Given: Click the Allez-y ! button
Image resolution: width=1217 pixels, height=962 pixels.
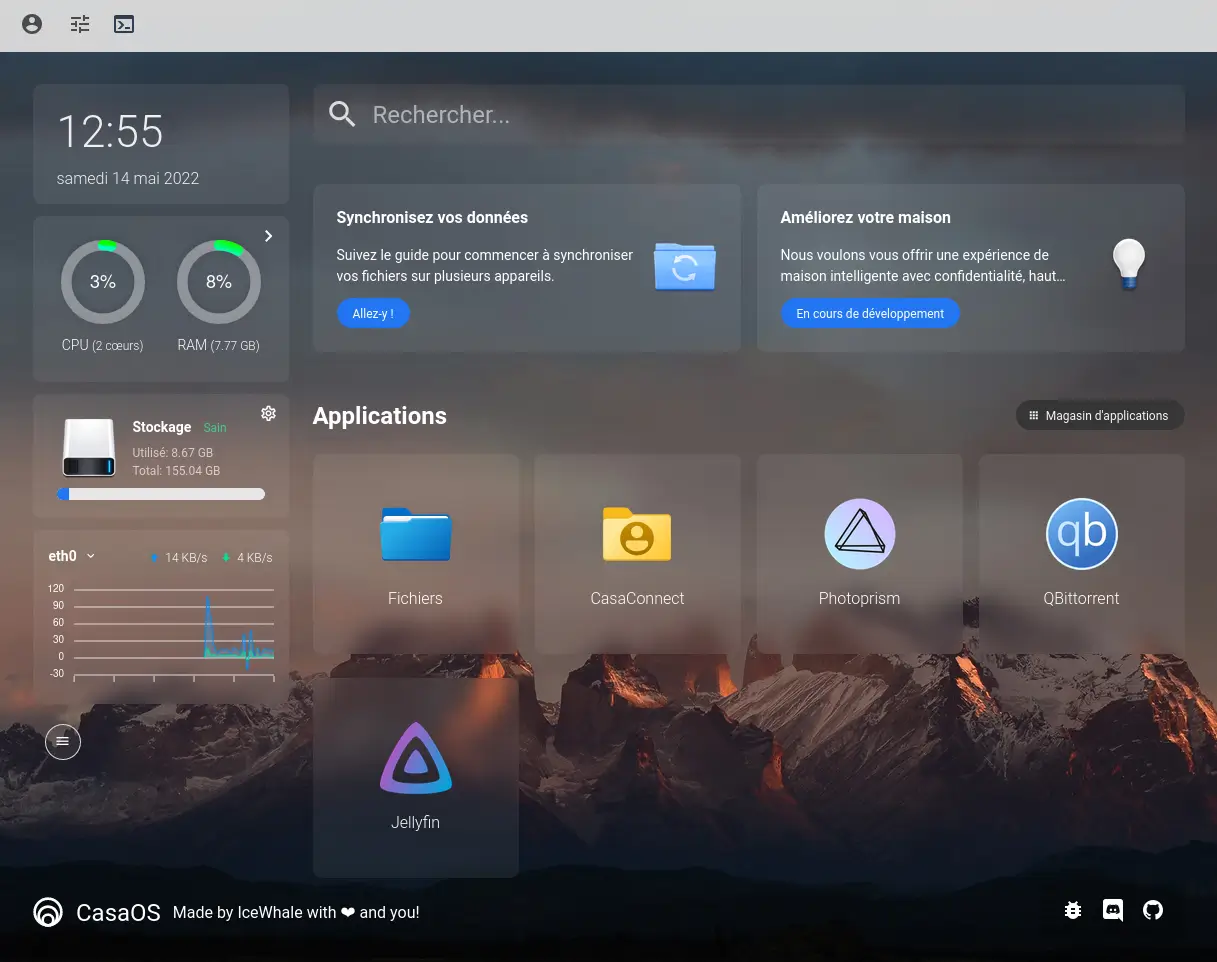Looking at the screenshot, I should [373, 314].
